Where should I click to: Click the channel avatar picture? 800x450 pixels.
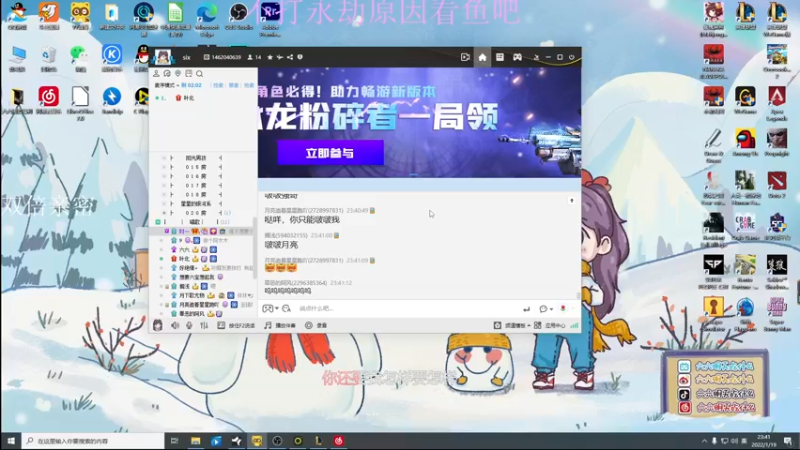[x=163, y=57]
